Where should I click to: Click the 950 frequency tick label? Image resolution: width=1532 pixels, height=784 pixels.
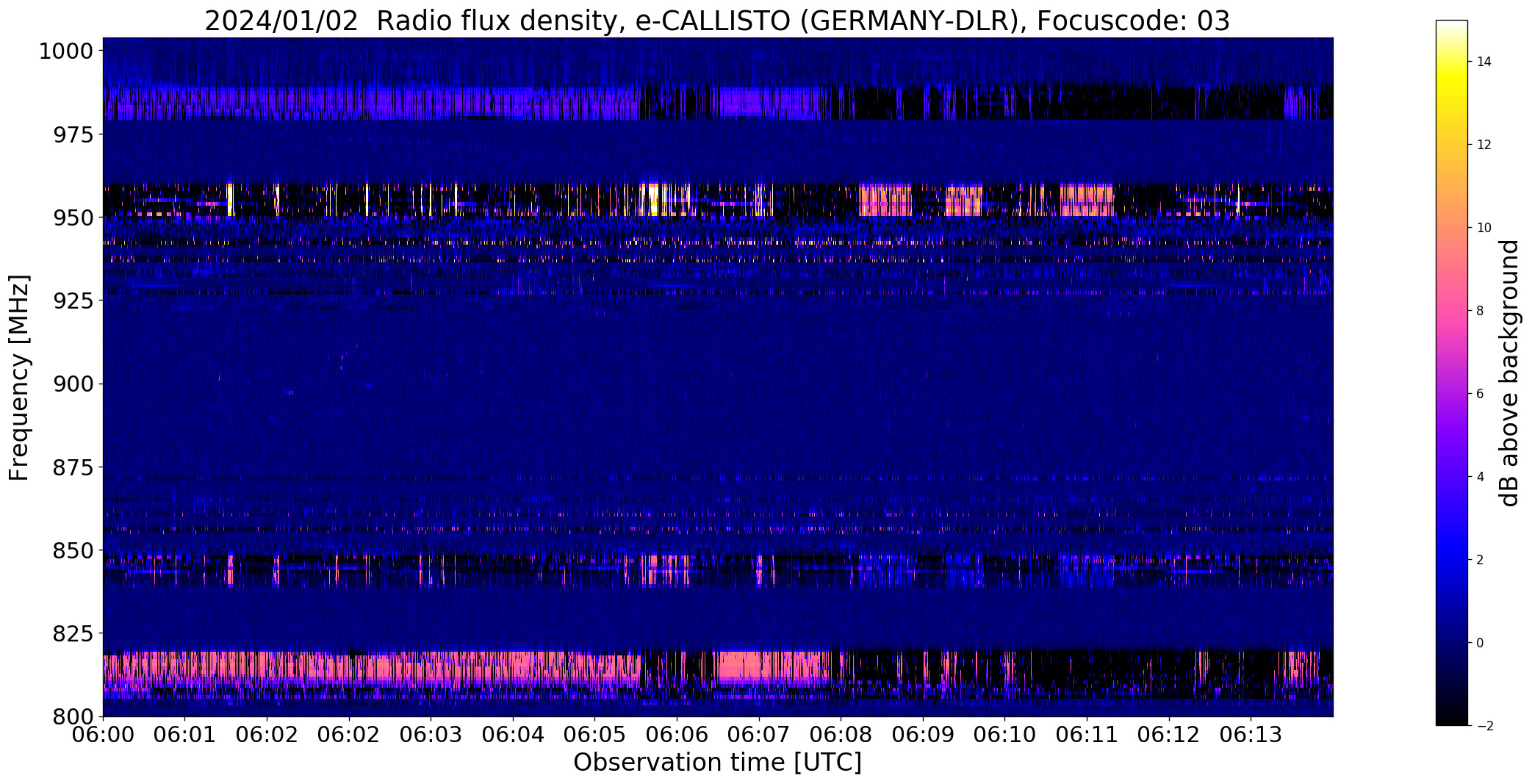tap(73, 217)
